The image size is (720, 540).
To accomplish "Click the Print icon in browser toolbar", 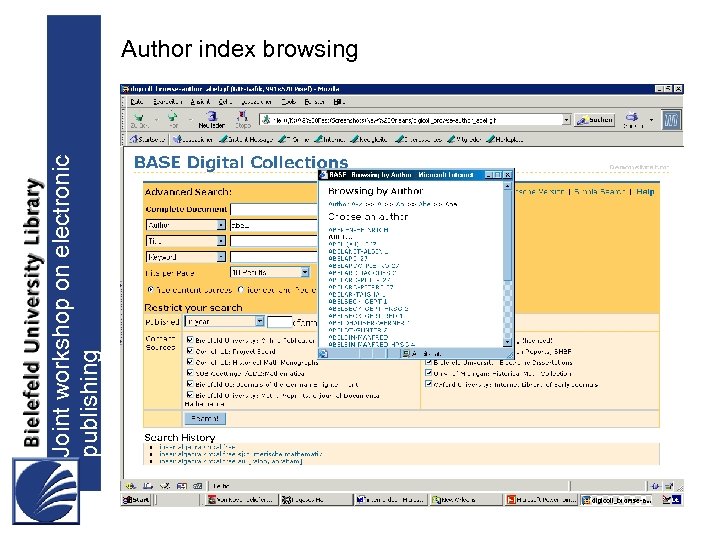I will (633, 117).
